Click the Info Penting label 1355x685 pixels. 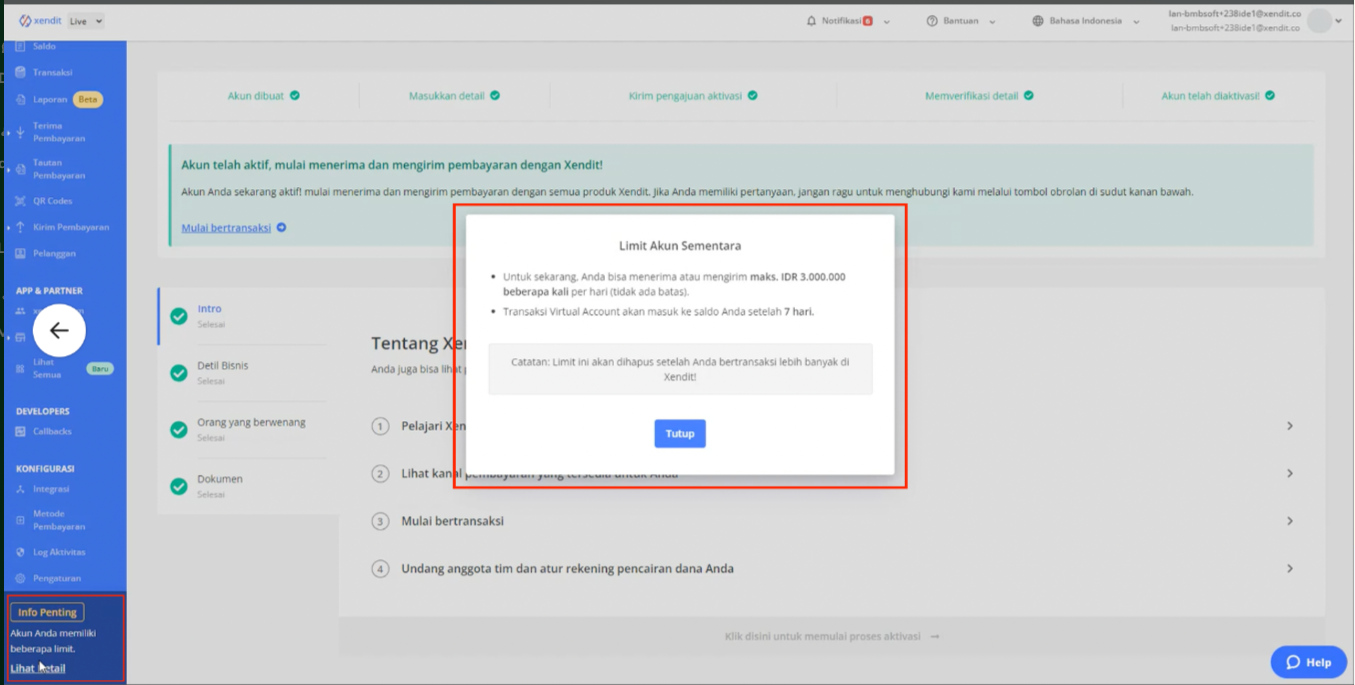(47, 612)
